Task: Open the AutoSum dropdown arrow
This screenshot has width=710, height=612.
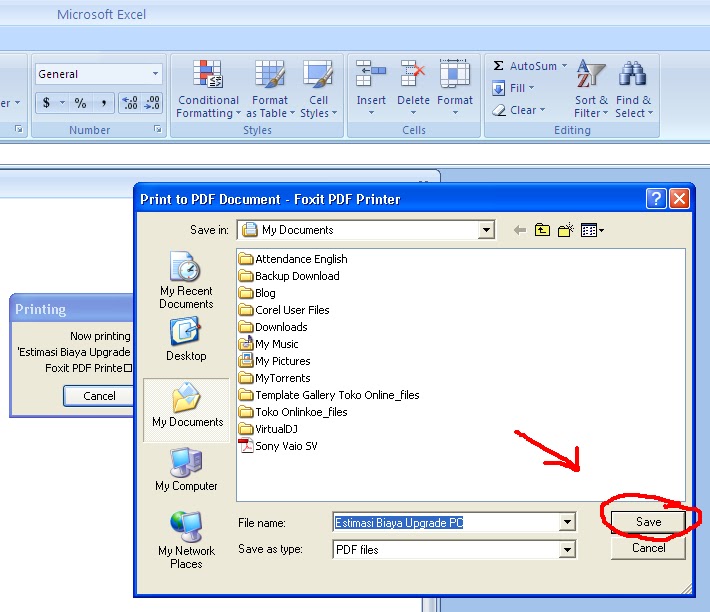Action: [564, 66]
